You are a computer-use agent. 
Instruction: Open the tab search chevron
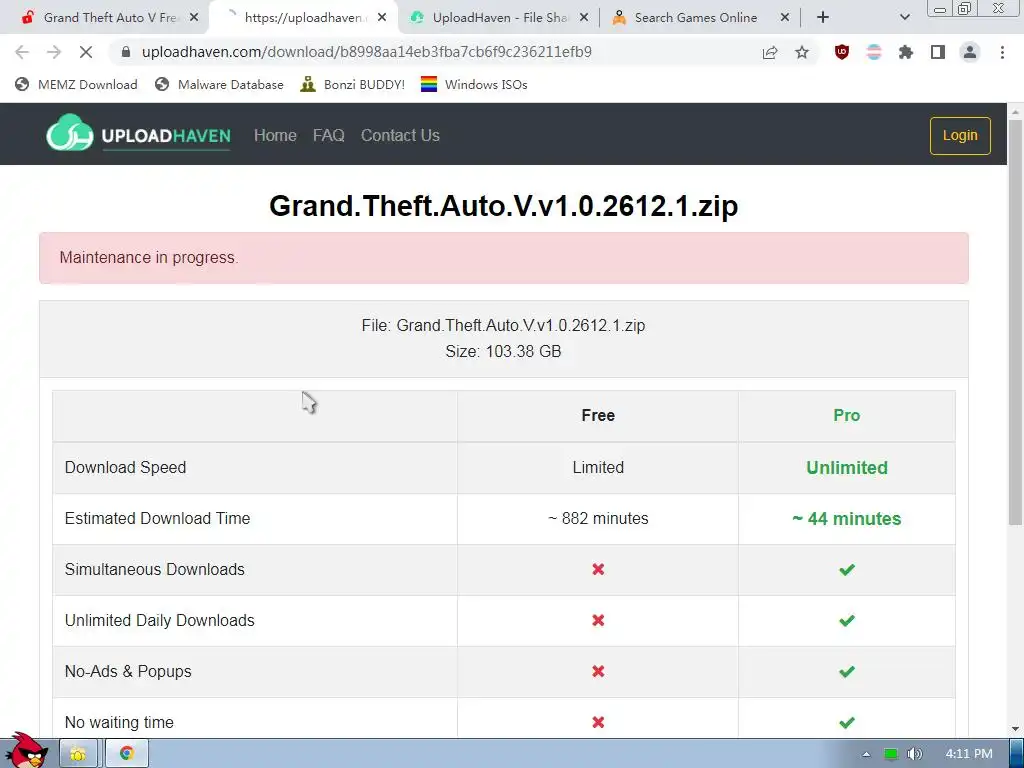coord(904,18)
